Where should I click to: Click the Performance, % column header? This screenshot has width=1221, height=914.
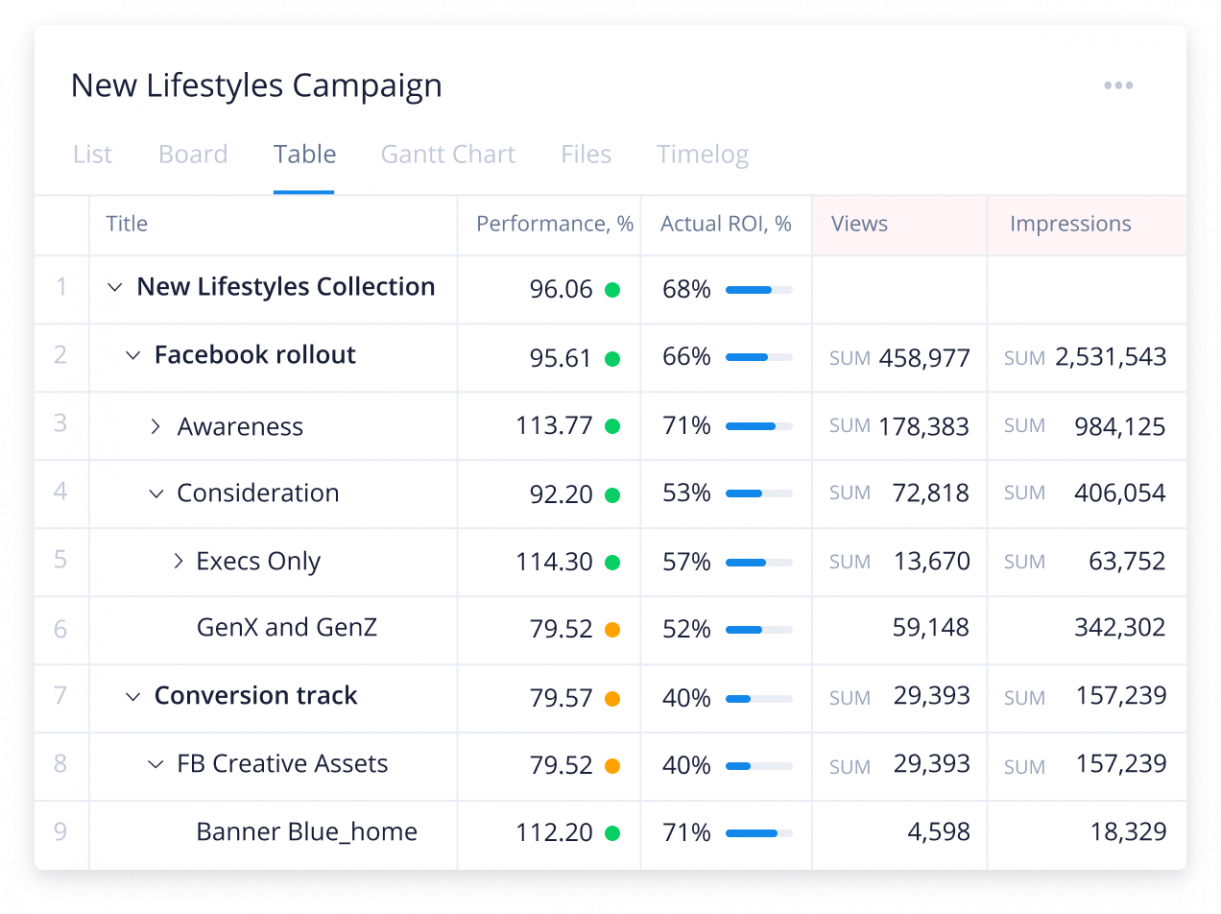554,224
